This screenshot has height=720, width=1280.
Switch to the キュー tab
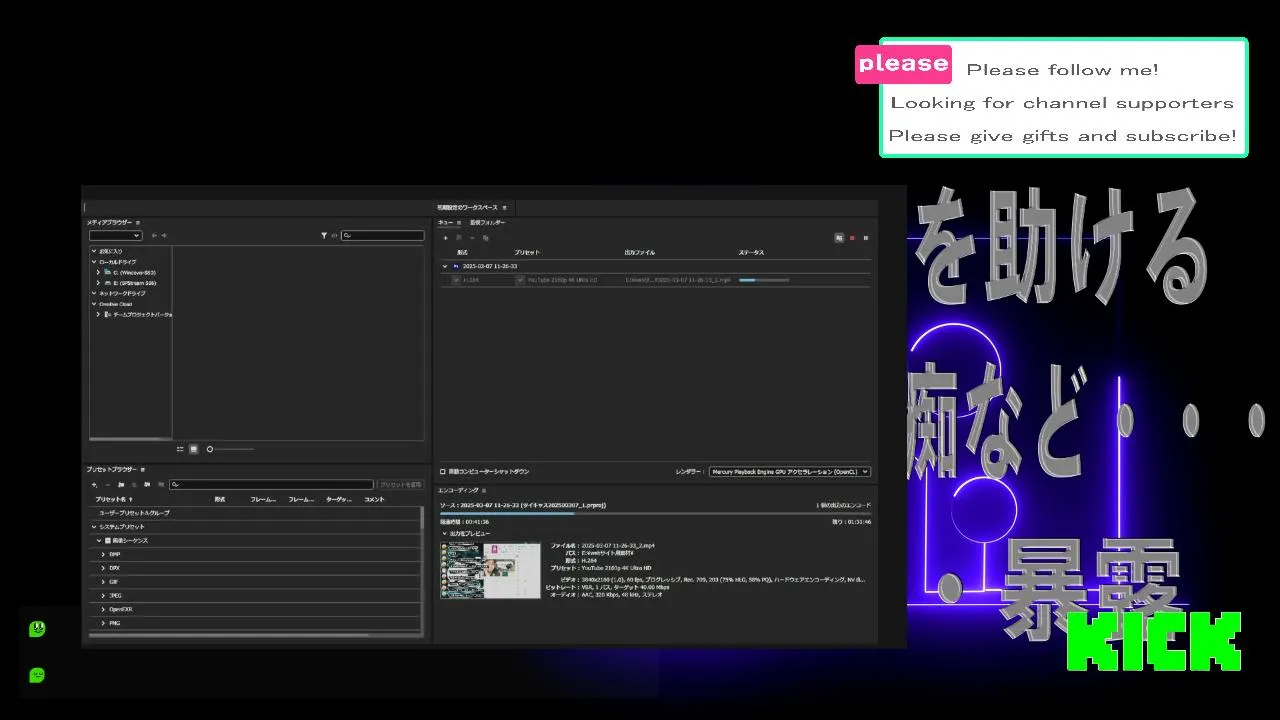click(445, 222)
